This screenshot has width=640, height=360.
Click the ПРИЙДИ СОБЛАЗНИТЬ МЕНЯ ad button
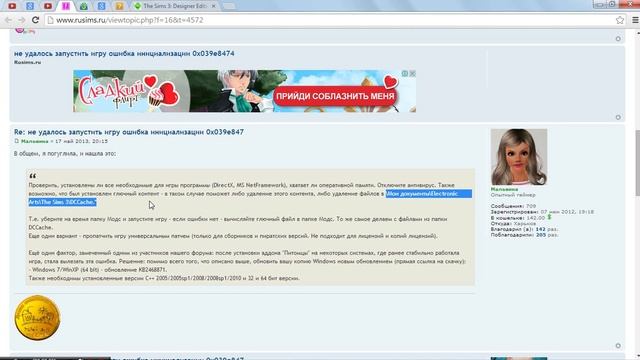coord(336,96)
